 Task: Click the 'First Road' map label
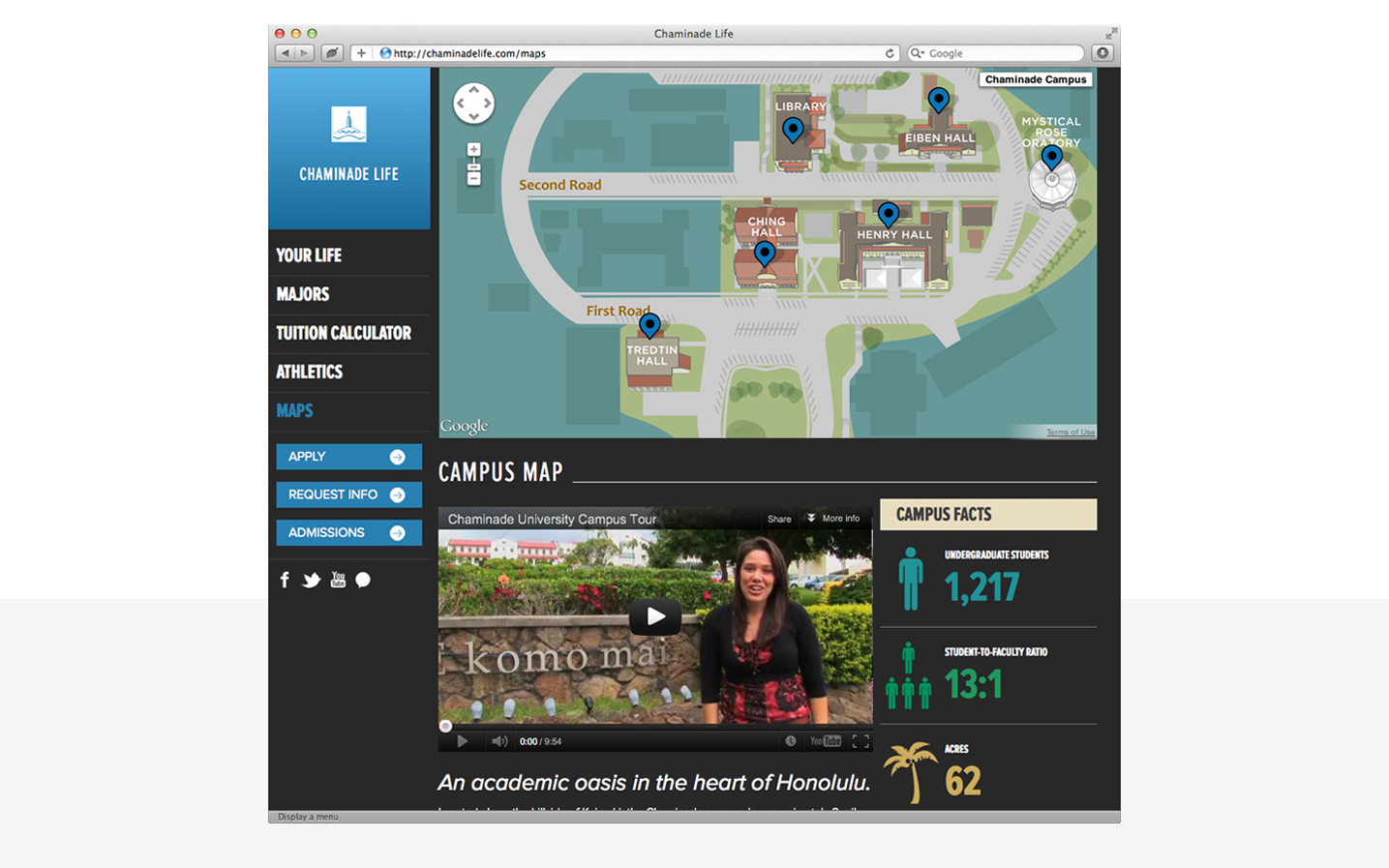point(619,311)
